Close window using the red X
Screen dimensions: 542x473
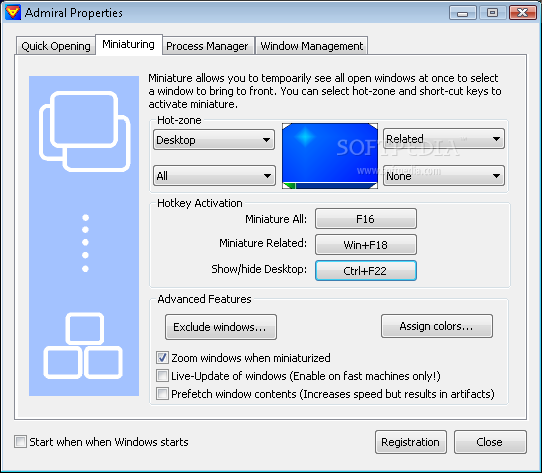523,13
